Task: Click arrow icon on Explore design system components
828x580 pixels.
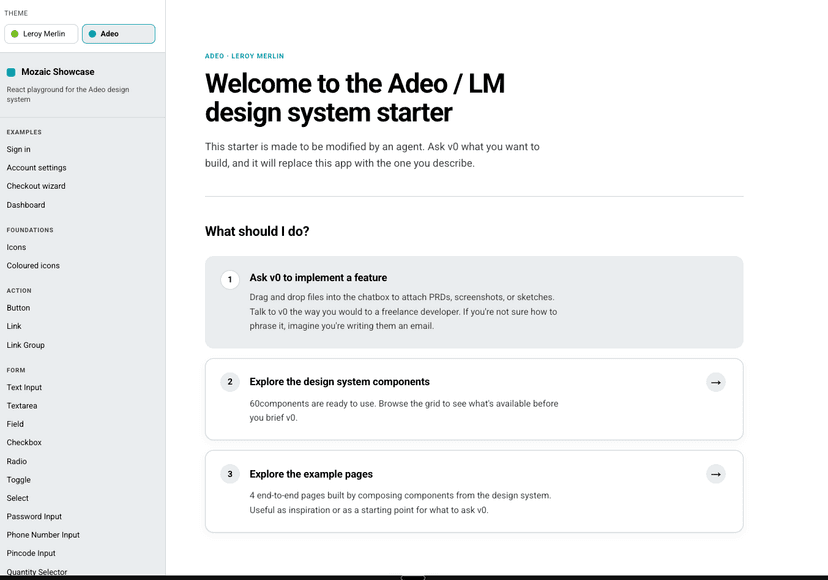Action: point(716,382)
